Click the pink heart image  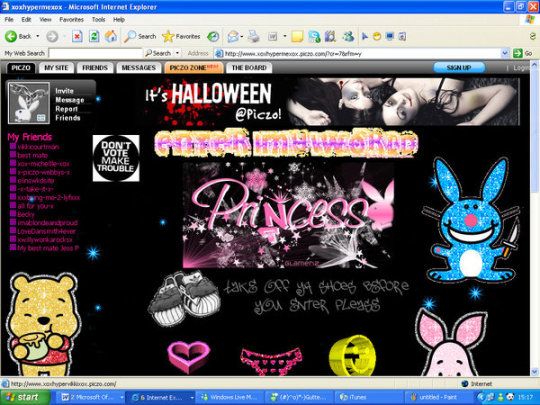188,356
